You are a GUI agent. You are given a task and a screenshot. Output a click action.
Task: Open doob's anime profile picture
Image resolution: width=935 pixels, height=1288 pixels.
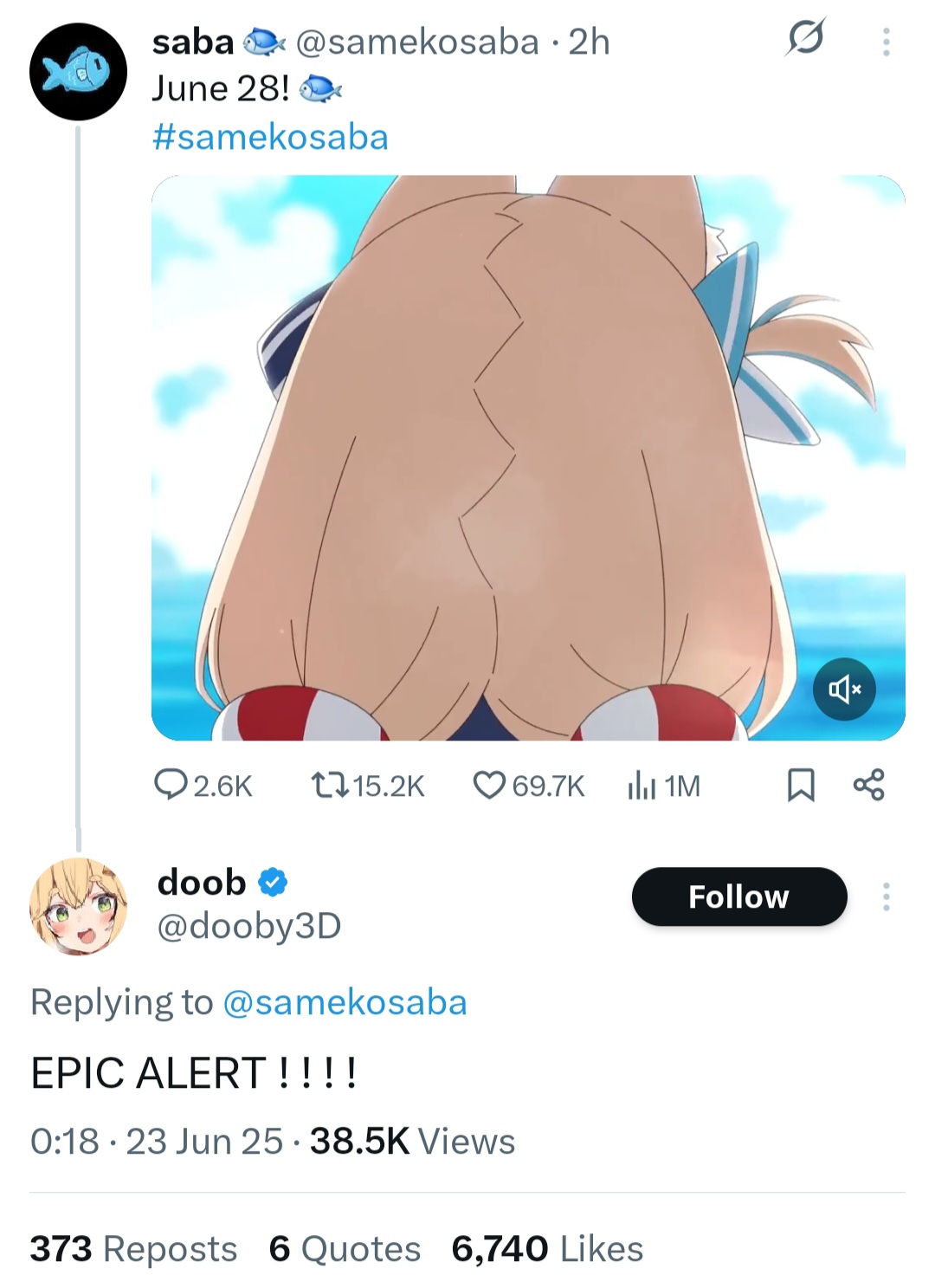(x=78, y=907)
